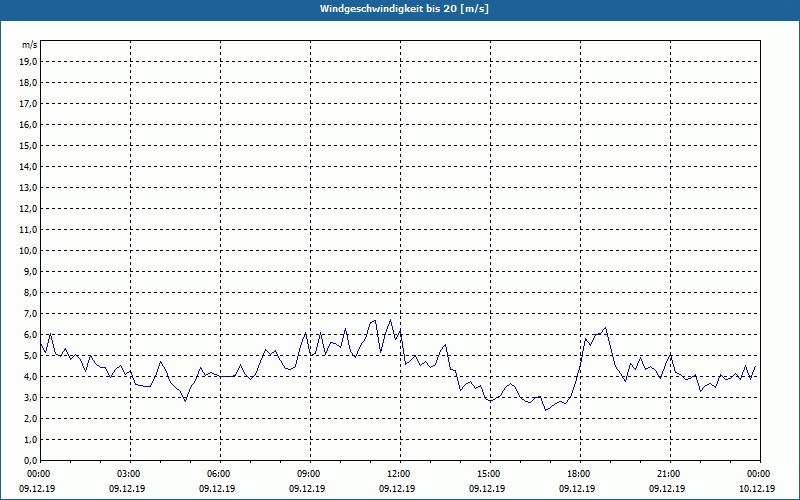Click the 18:00 time label
The image size is (800, 500).
tap(581, 474)
